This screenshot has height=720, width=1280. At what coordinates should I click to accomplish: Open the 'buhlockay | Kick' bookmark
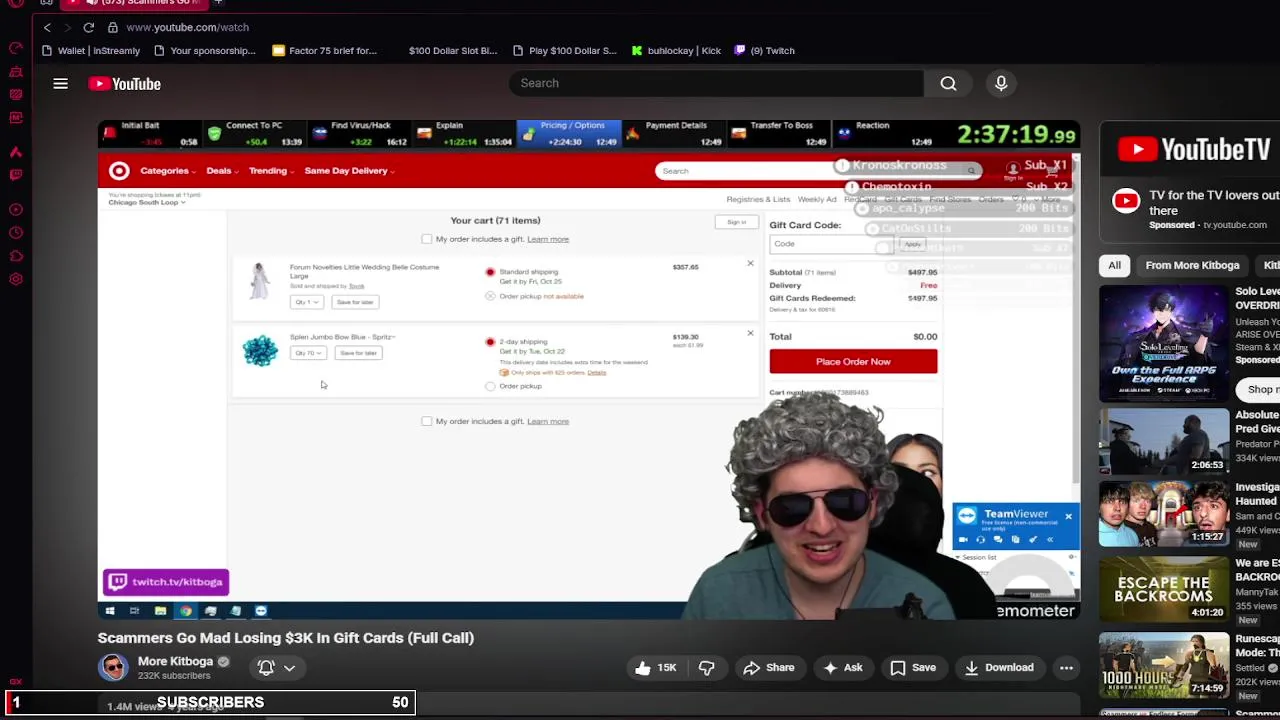click(676, 51)
